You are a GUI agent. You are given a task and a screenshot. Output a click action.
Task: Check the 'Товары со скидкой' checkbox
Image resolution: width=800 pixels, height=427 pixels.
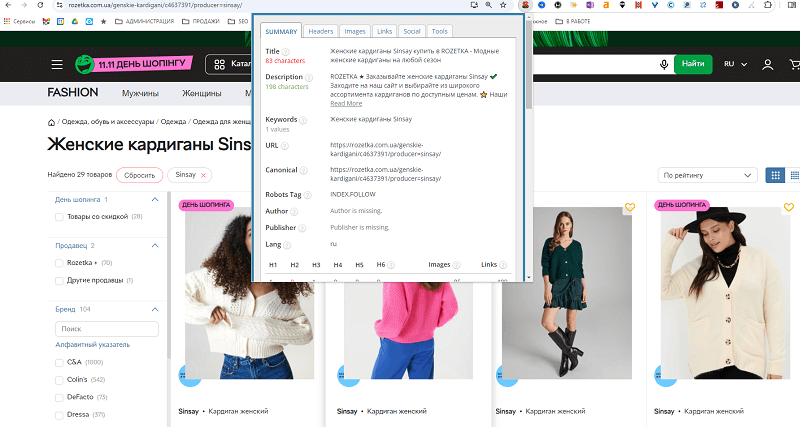click(x=59, y=217)
